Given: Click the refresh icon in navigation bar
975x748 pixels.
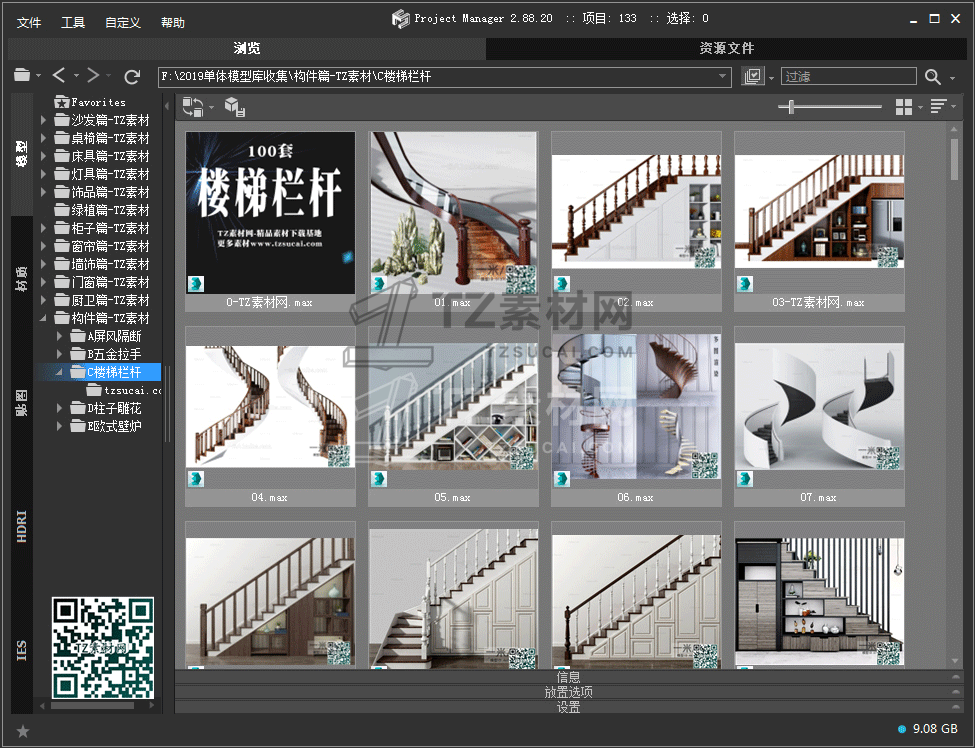Looking at the screenshot, I should pos(132,76).
